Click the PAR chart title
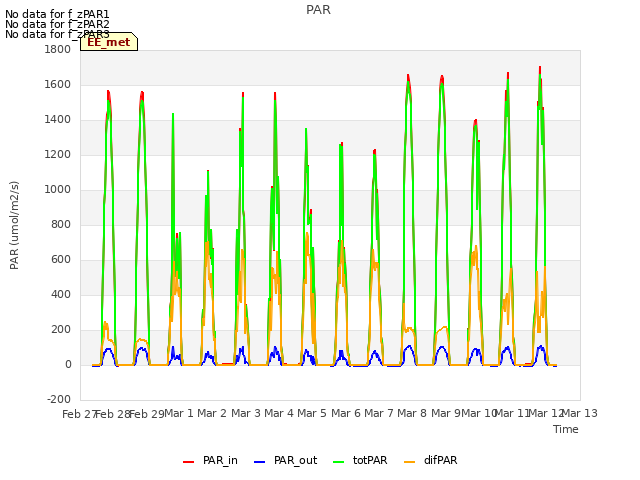This screenshot has width=640, height=480. [x=318, y=10]
